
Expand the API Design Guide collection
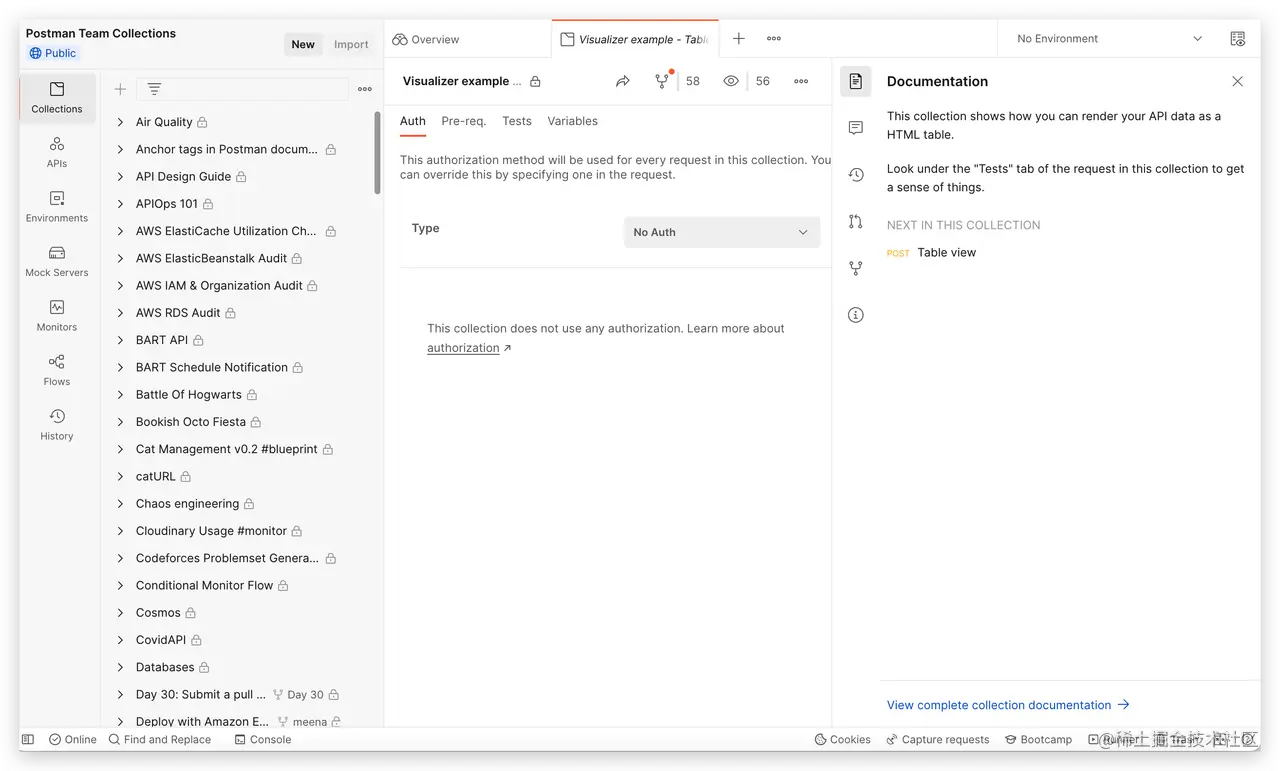120,177
